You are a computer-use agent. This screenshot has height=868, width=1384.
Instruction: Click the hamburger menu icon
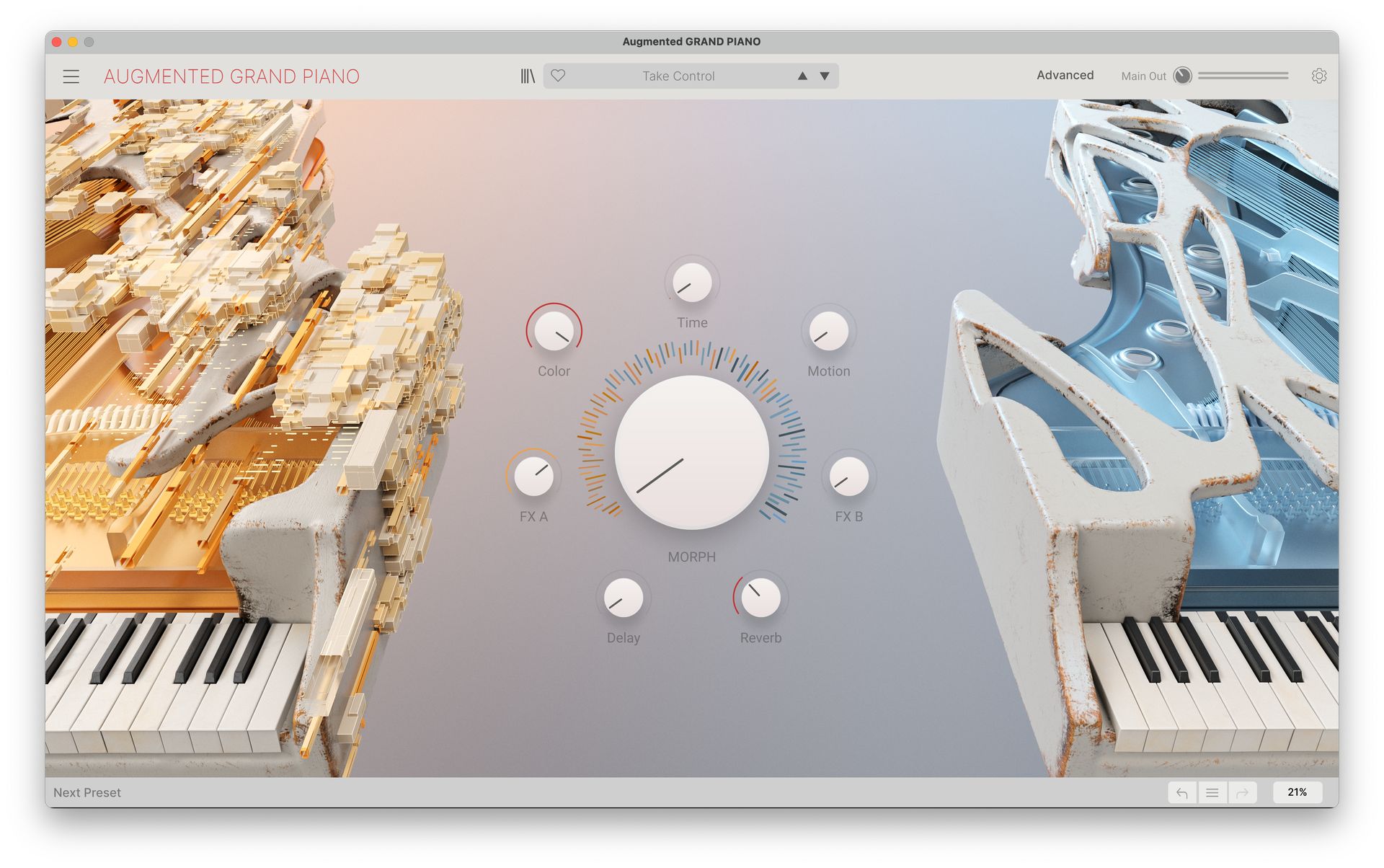(71, 76)
